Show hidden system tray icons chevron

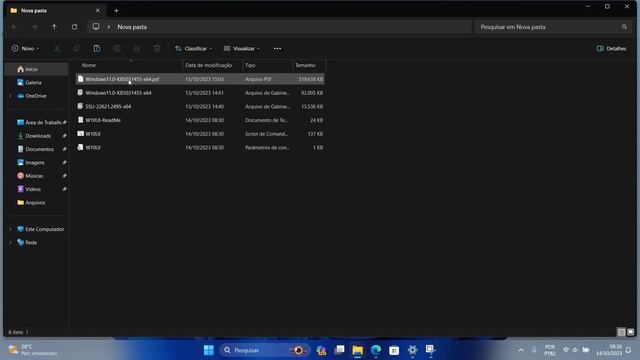[521, 350]
